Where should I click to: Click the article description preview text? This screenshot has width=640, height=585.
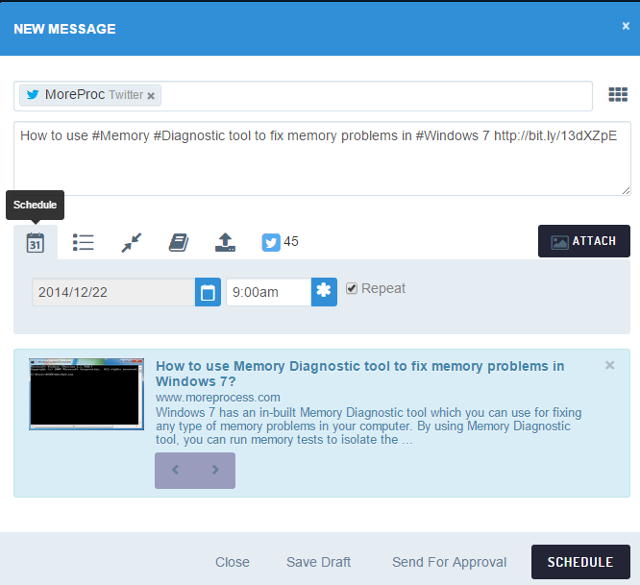click(x=368, y=426)
